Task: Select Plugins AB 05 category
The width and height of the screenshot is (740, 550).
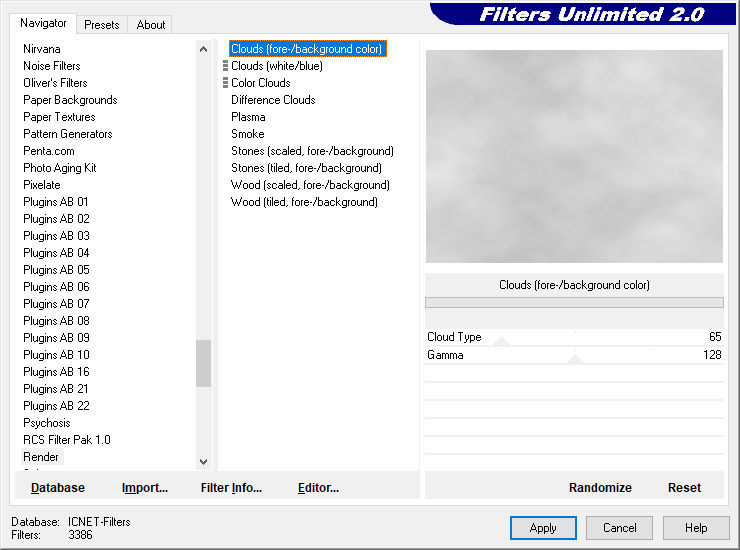Action: pyautogui.click(x=56, y=270)
